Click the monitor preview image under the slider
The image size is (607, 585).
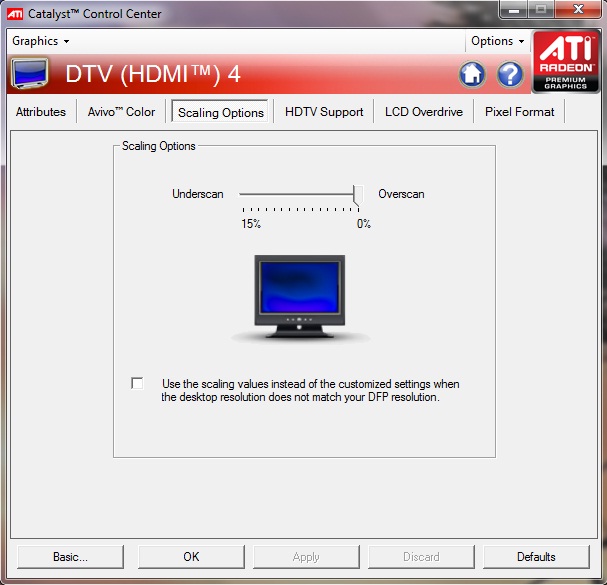point(300,297)
